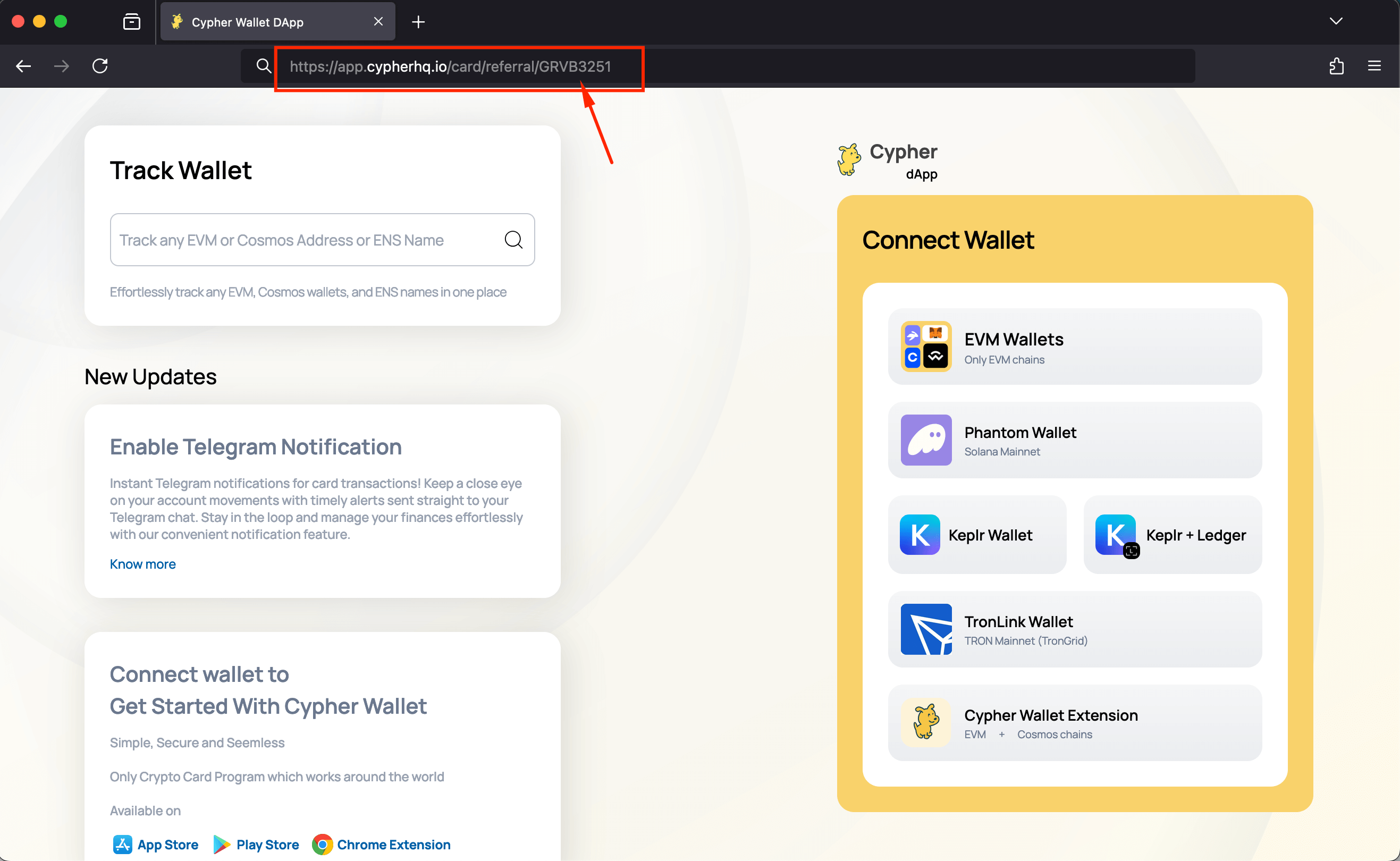Click the EVM Wallets multi-icon tile

click(x=926, y=347)
